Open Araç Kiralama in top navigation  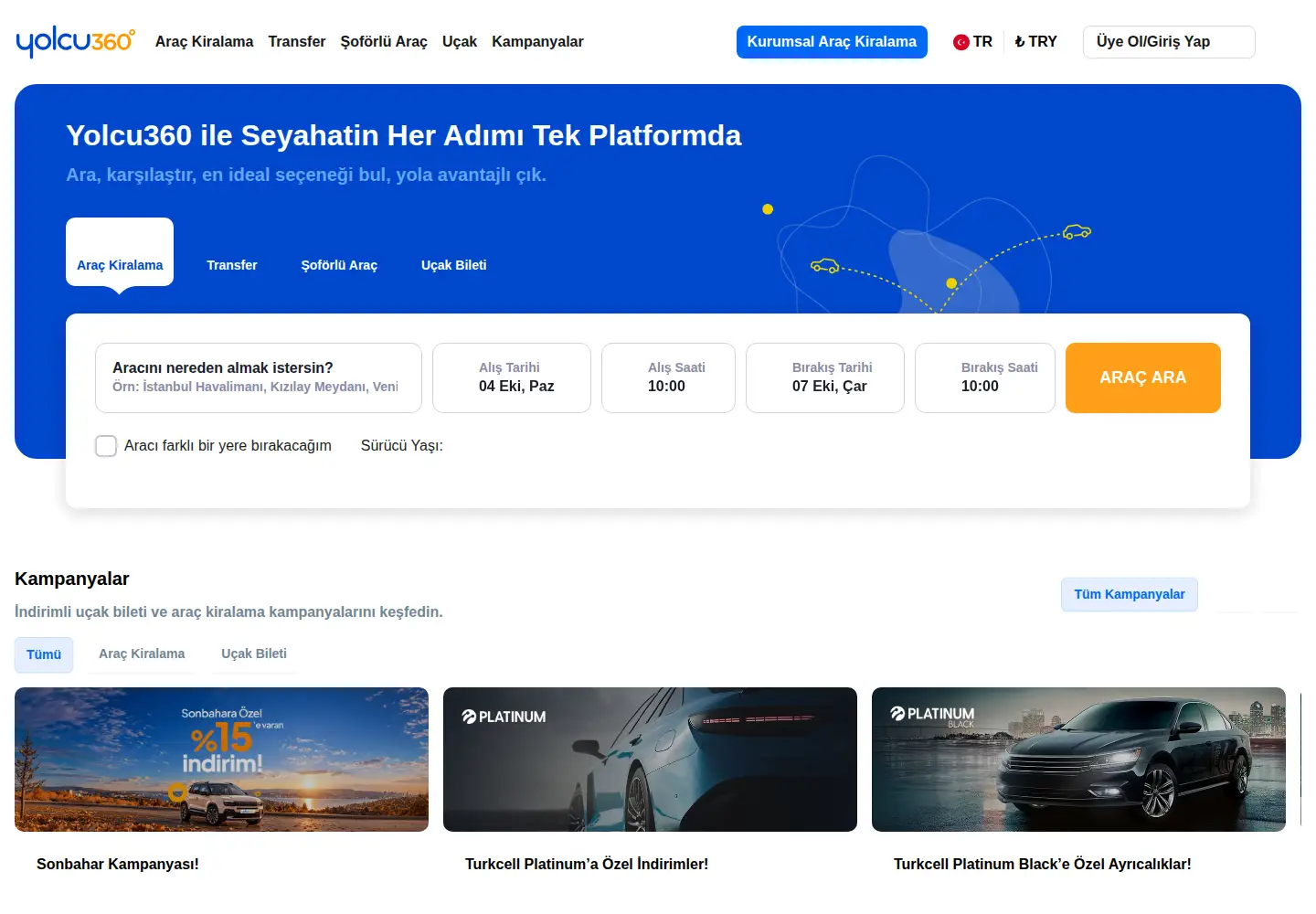[x=204, y=42]
